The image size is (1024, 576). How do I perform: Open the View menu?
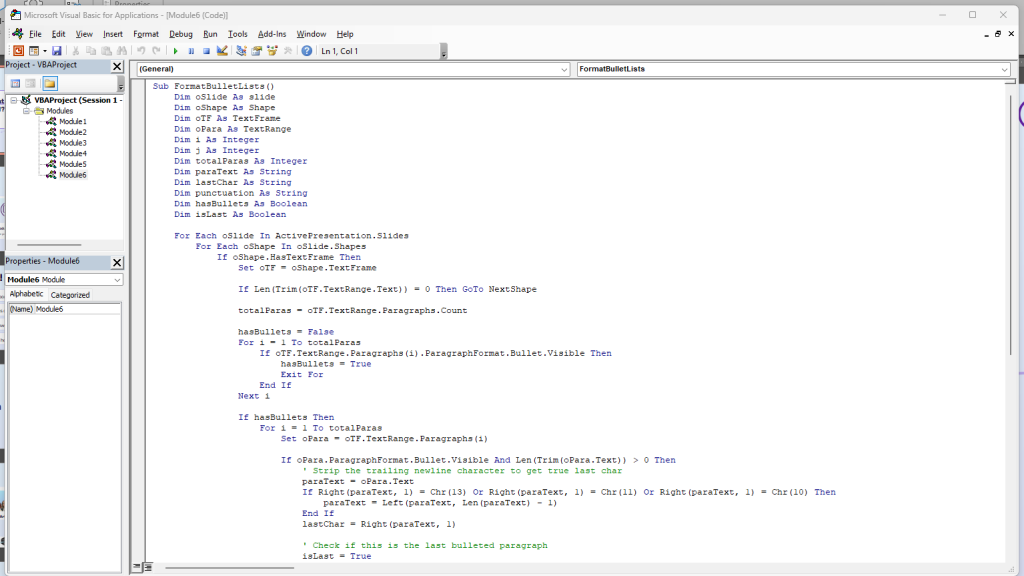pyautogui.click(x=84, y=34)
